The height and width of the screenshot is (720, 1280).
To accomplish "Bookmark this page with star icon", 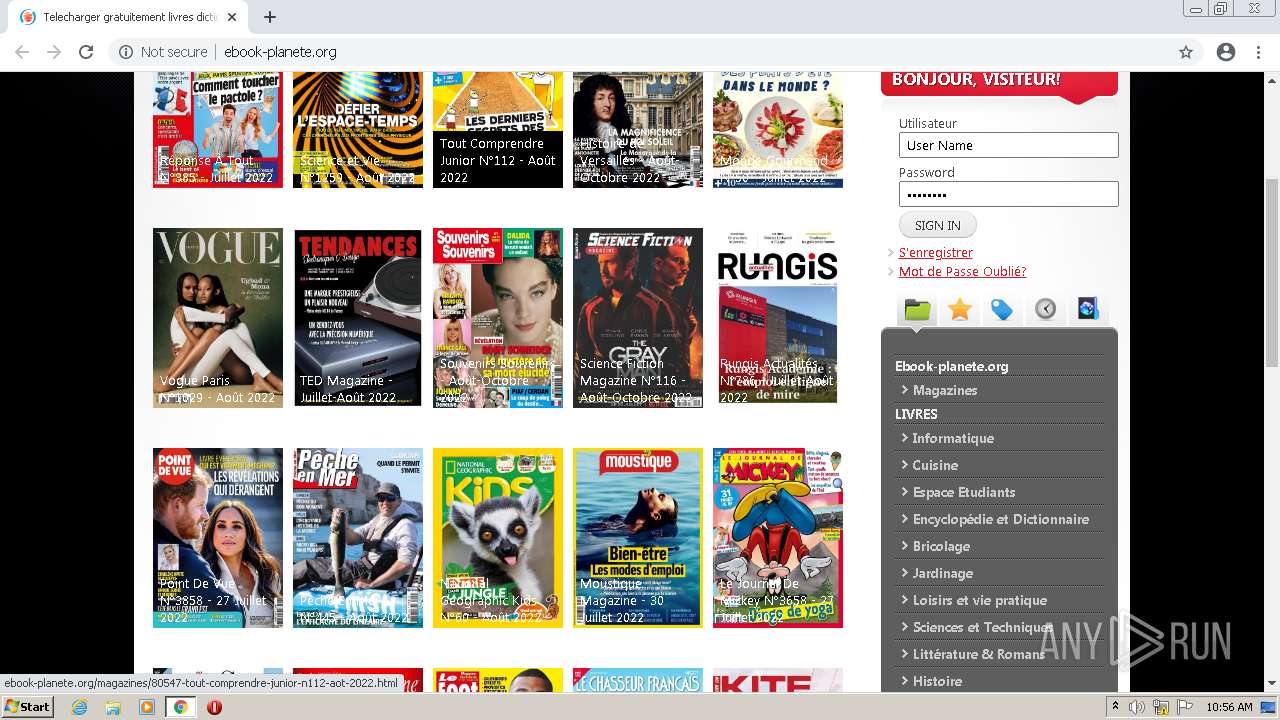I will click(1186, 52).
